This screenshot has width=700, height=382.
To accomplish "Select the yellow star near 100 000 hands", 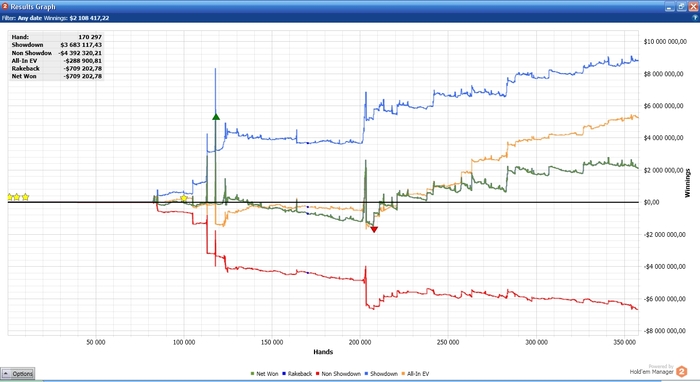I will pos(184,198).
